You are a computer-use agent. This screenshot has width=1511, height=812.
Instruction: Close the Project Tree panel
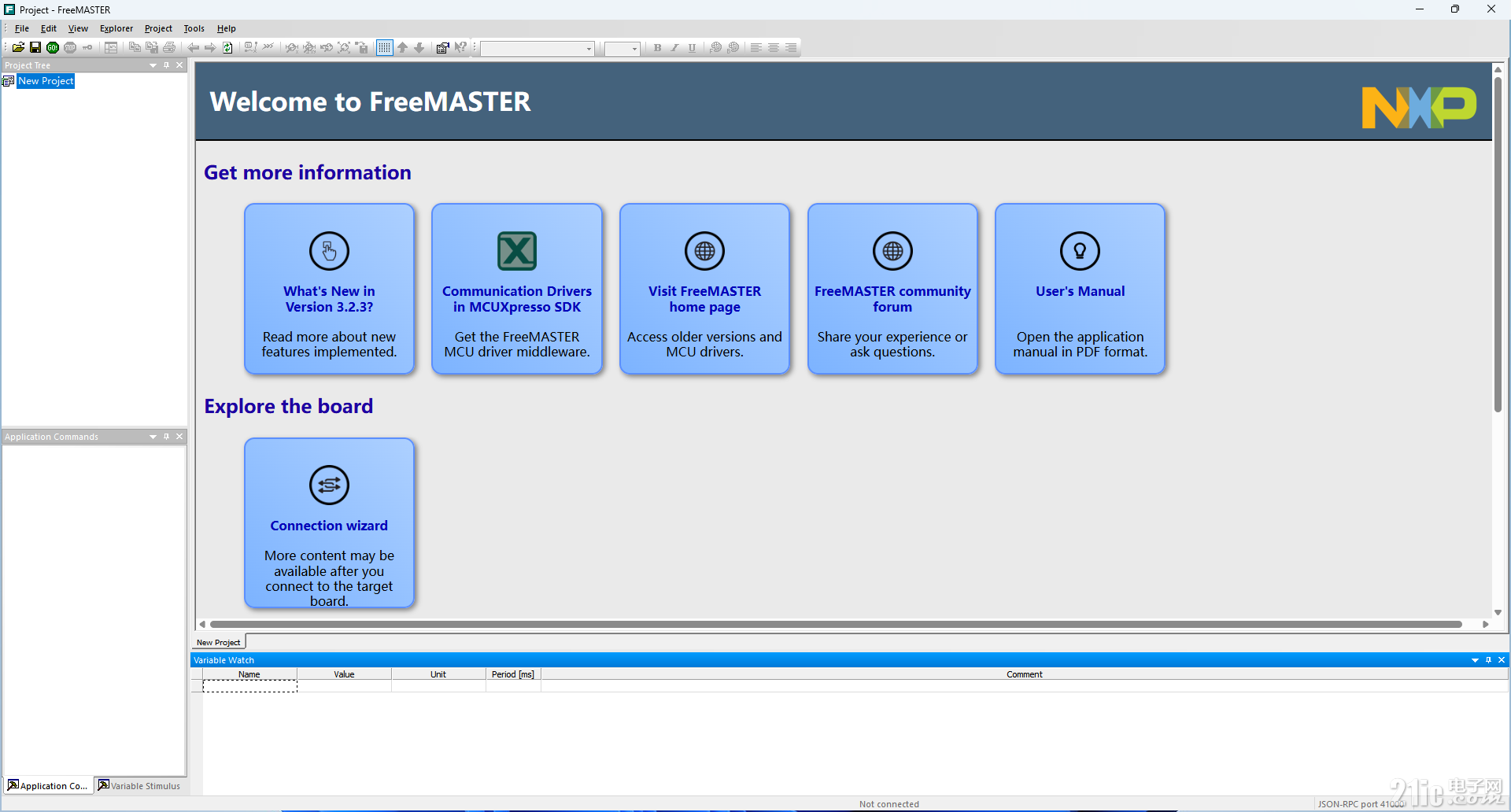click(x=179, y=65)
